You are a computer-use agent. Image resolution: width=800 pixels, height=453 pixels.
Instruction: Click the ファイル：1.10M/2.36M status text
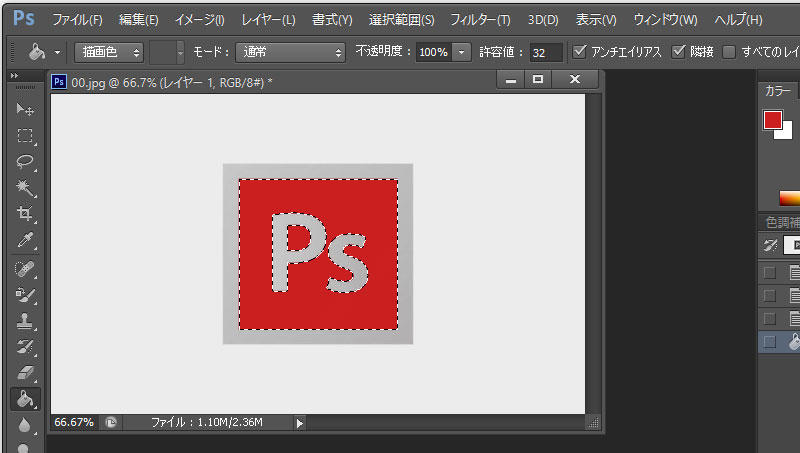tap(207, 422)
